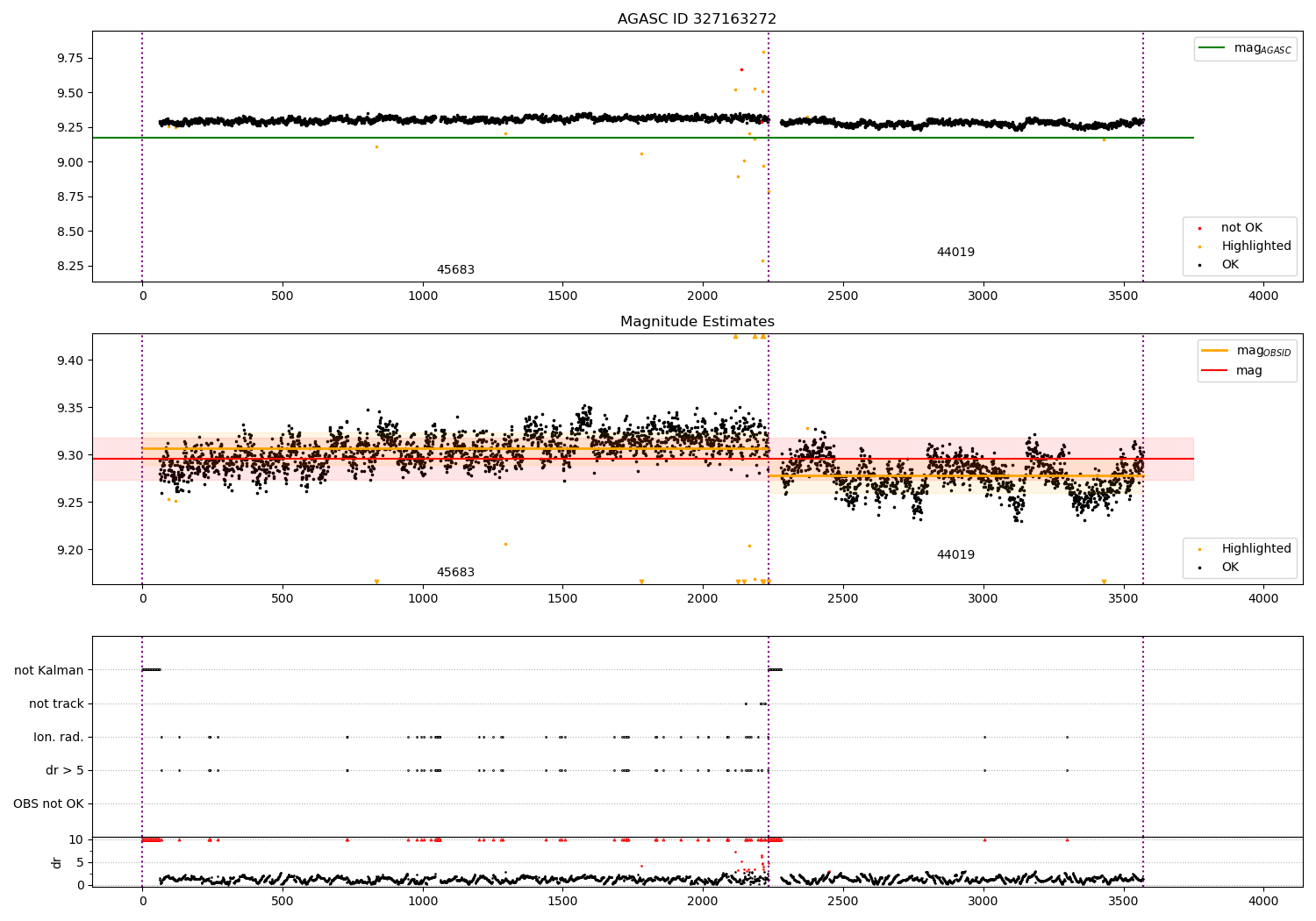Image resolution: width=1316 pixels, height=921 pixels.
Task: Click the 44019 label in the AGASC plot
Action: tap(955, 253)
